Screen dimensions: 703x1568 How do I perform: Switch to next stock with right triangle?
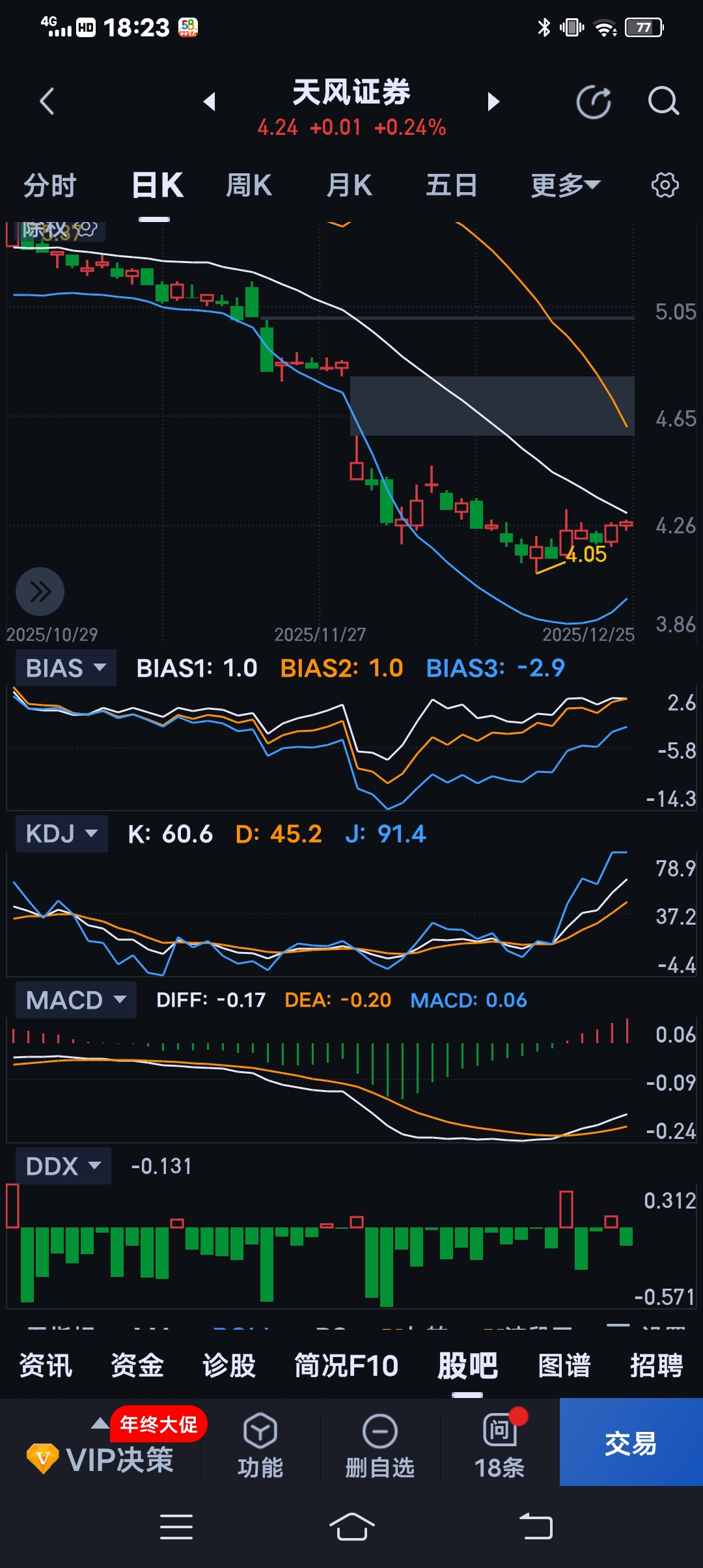pyautogui.click(x=493, y=102)
